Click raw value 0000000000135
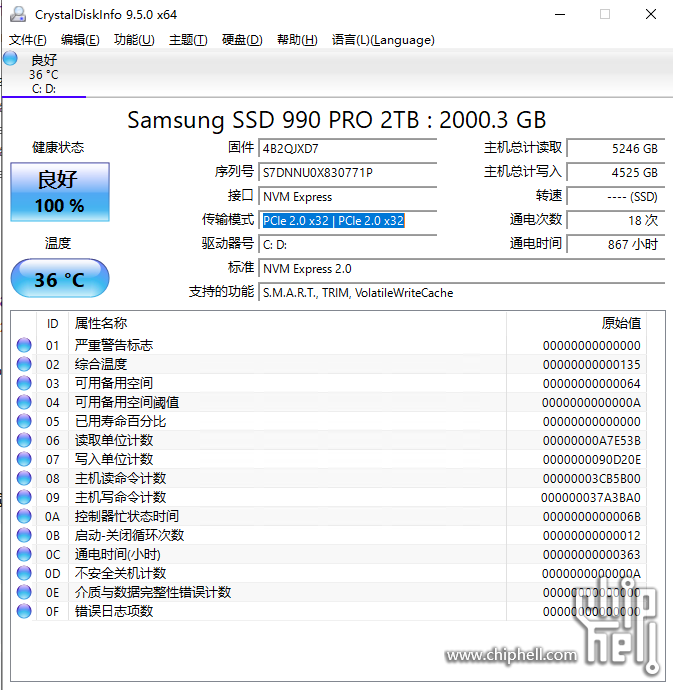This screenshot has width=673, height=690. (592, 364)
